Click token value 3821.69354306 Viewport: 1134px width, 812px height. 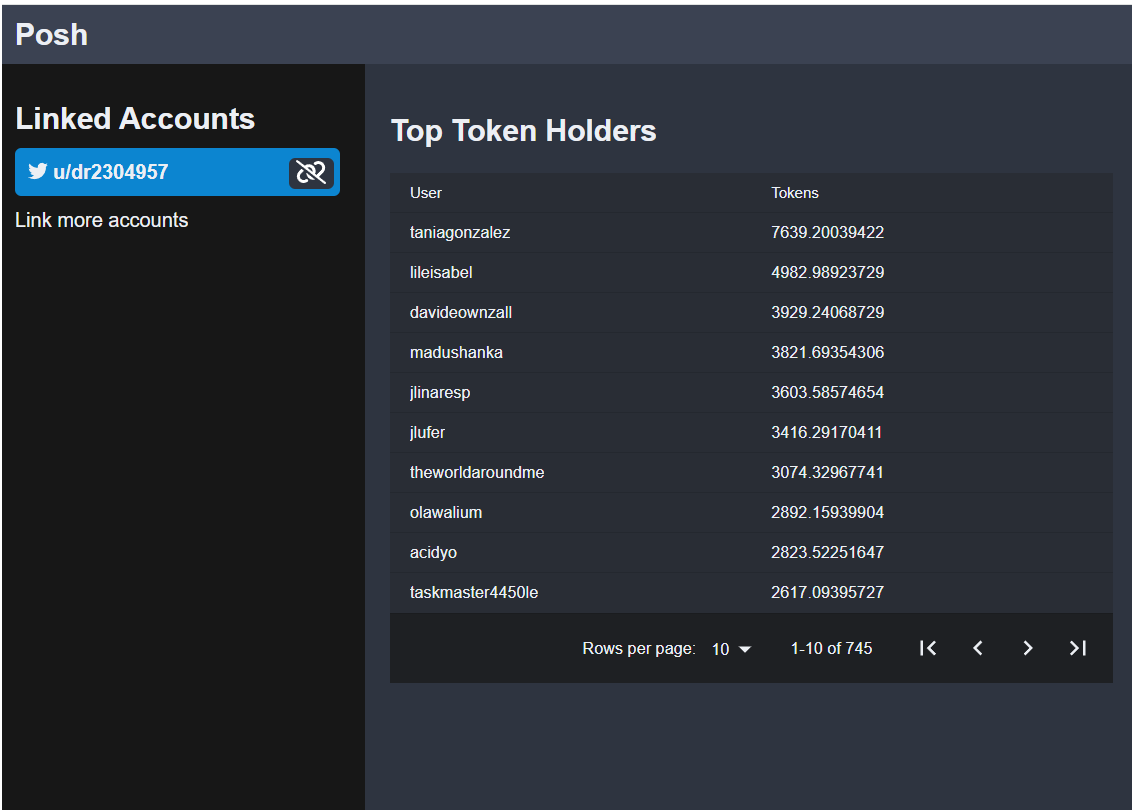point(827,352)
